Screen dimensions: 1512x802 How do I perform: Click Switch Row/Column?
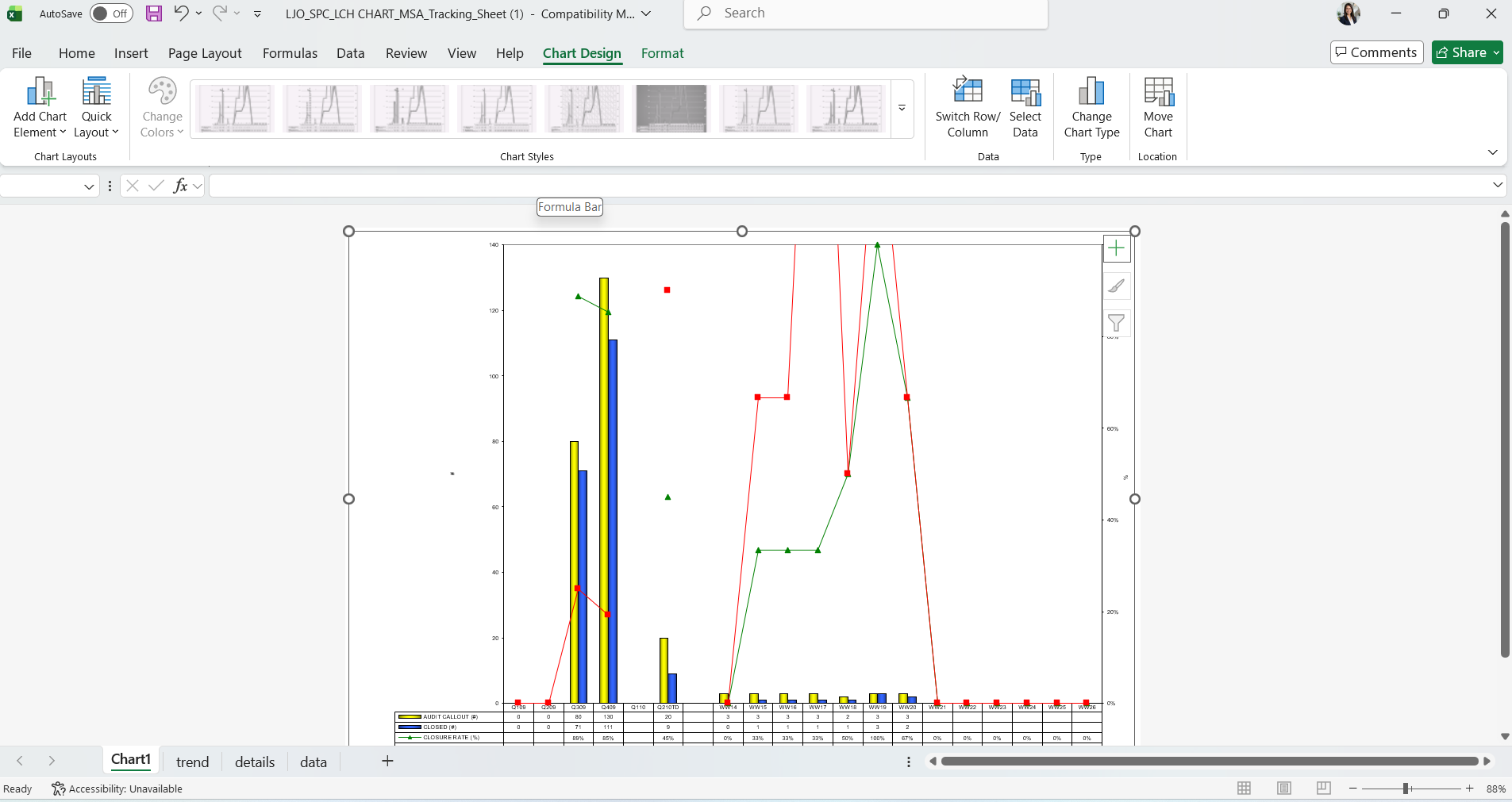(968, 108)
